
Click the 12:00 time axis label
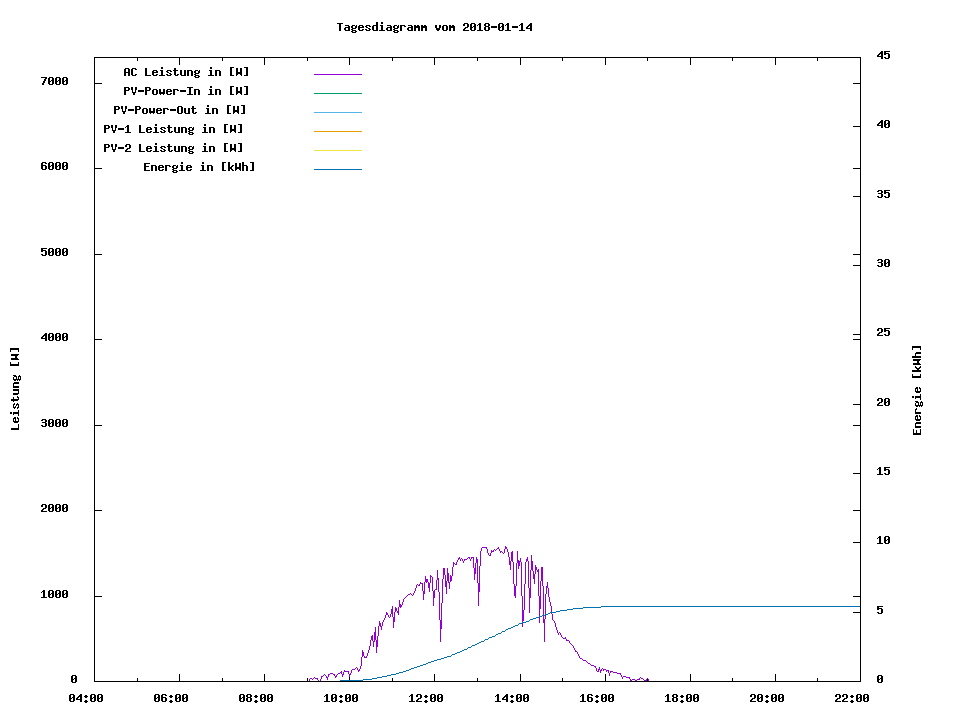click(426, 698)
